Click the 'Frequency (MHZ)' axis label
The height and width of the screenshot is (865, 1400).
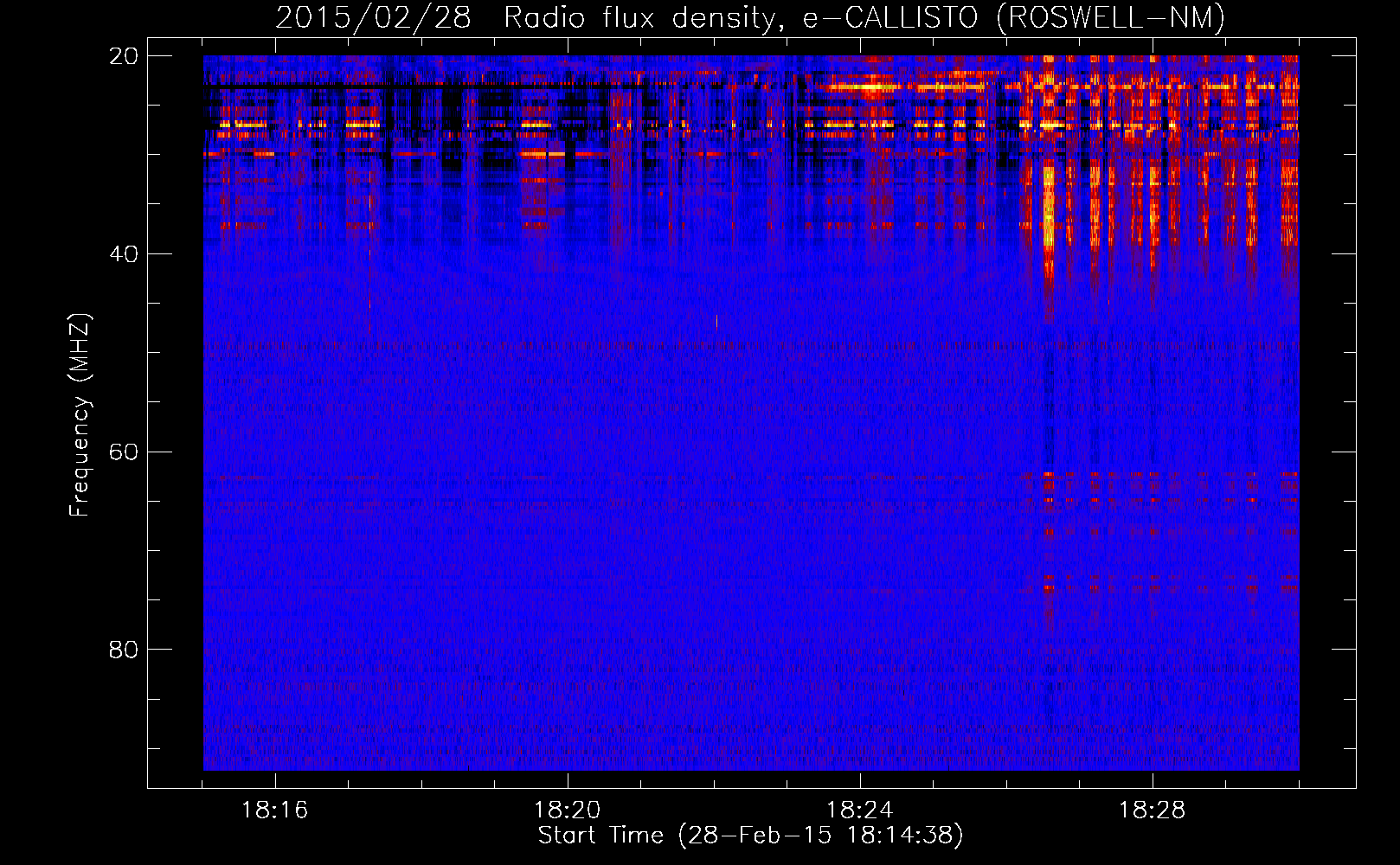[x=79, y=415]
